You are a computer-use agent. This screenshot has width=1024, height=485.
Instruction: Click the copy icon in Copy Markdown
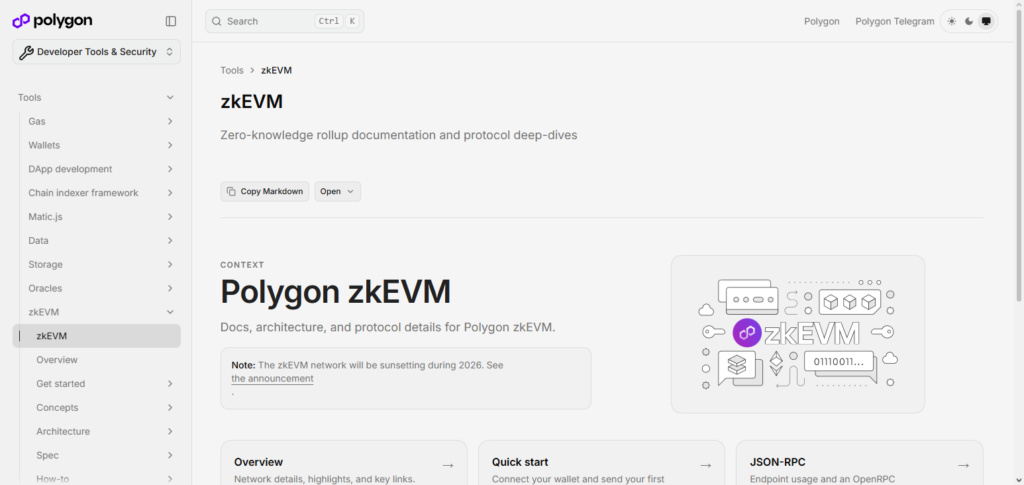(231, 191)
